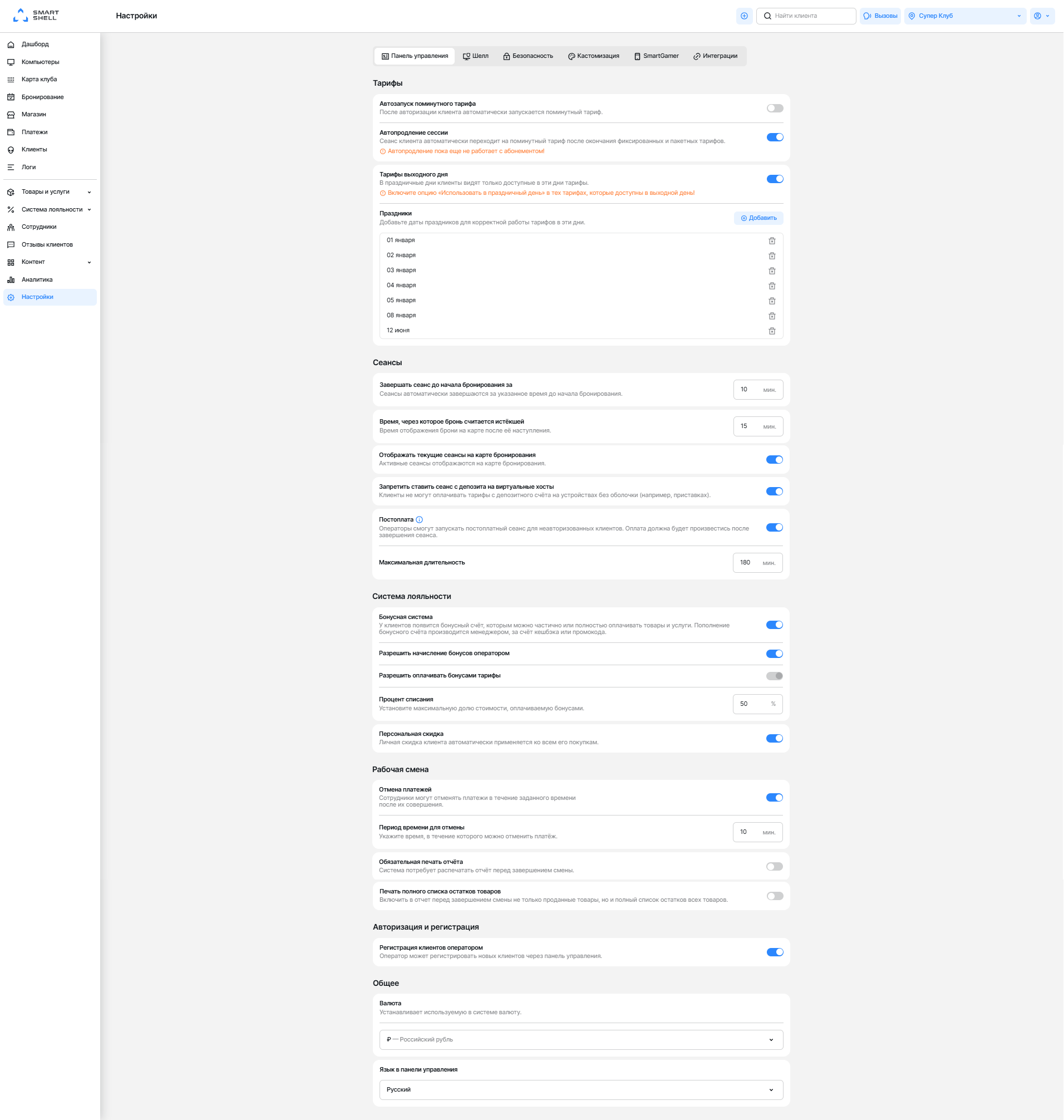The width and height of the screenshot is (1064, 1120).
Task: Toggle Персональная скидка switch
Action: [x=774, y=738]
